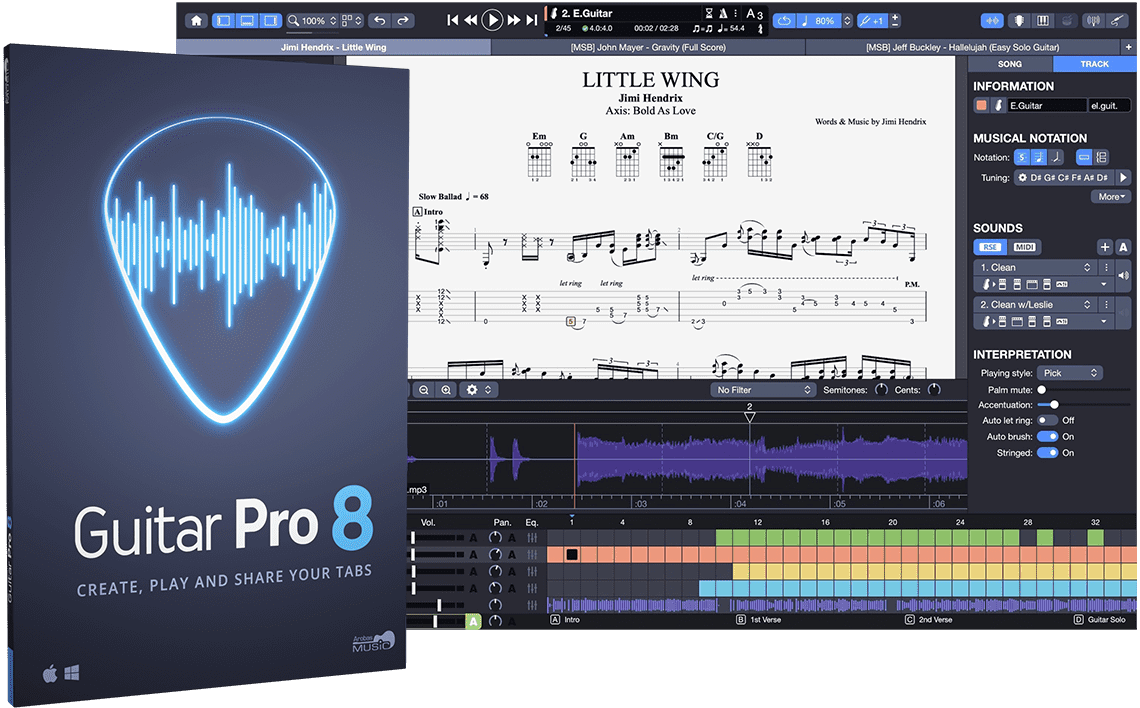Click the Undo arrow icon
This screenshot has width=1140, height=708.
tap(379, 20)
